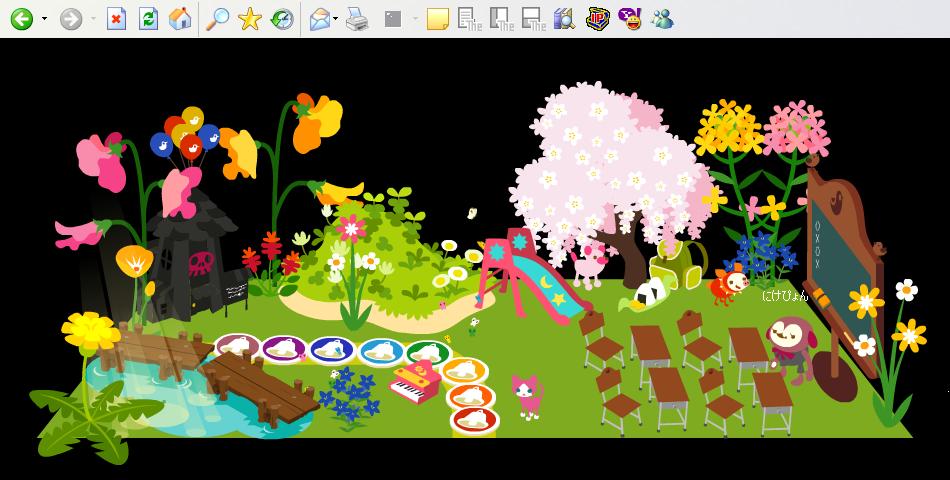Click the gray Forward arrow button
This screenshot has width=950, height=480.
71,19
